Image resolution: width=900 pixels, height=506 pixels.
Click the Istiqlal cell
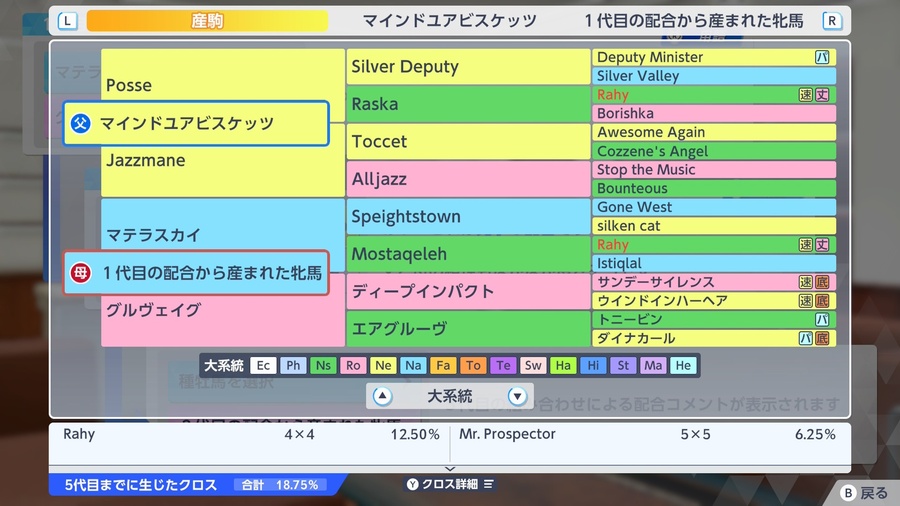[714, 263]
